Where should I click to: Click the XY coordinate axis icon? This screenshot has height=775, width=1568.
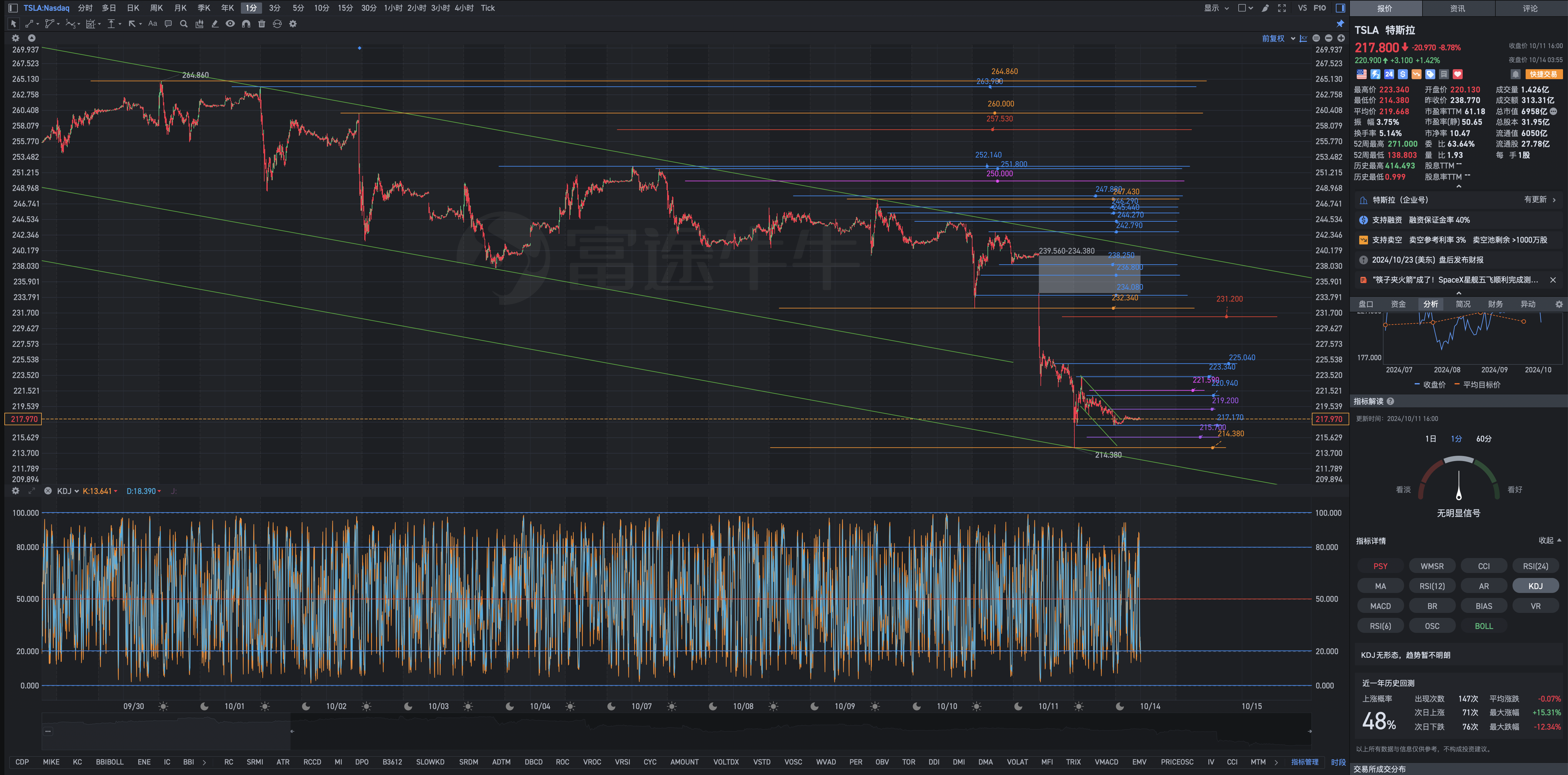(1303, 38)
